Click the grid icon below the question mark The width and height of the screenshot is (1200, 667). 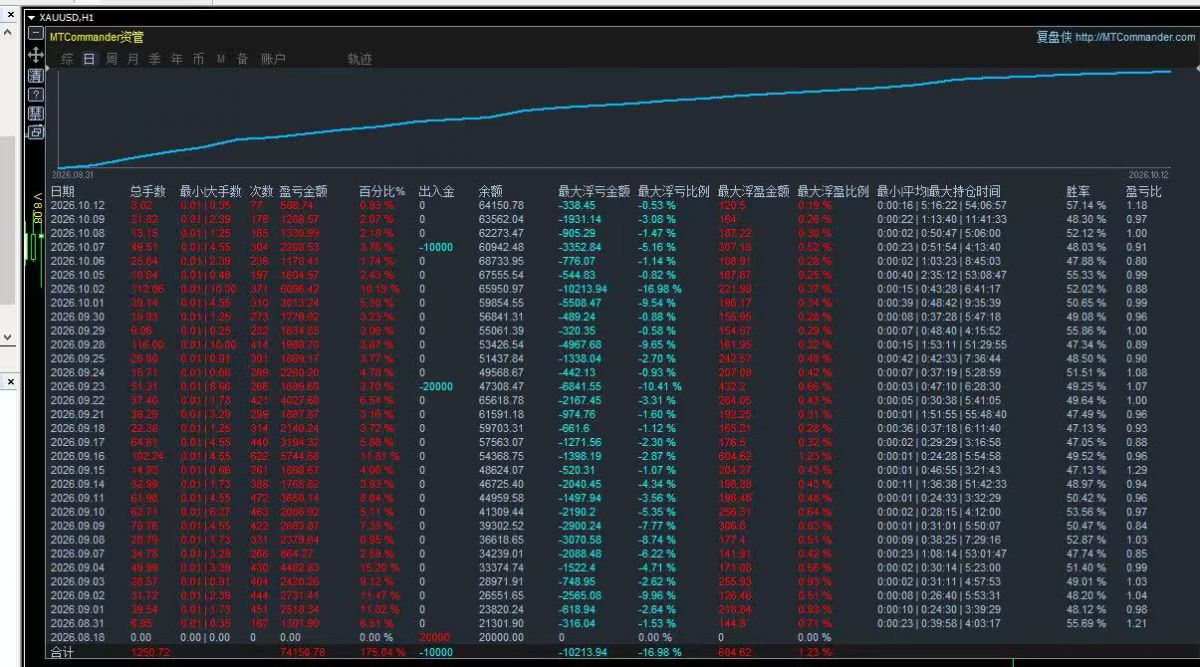pos(36,113)
